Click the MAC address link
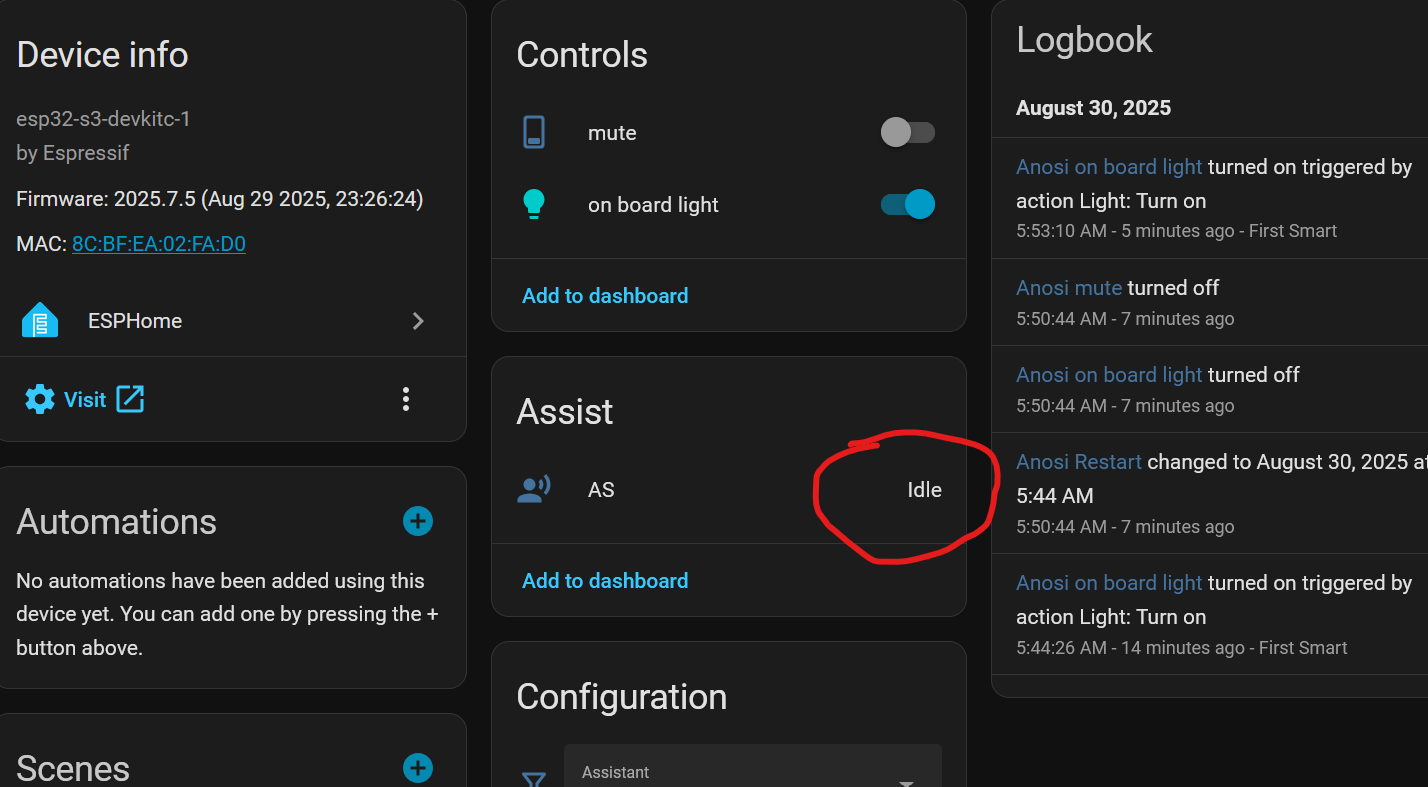Image resolution: width=1428 pixels, height=787 pixels. click(159, 244)
